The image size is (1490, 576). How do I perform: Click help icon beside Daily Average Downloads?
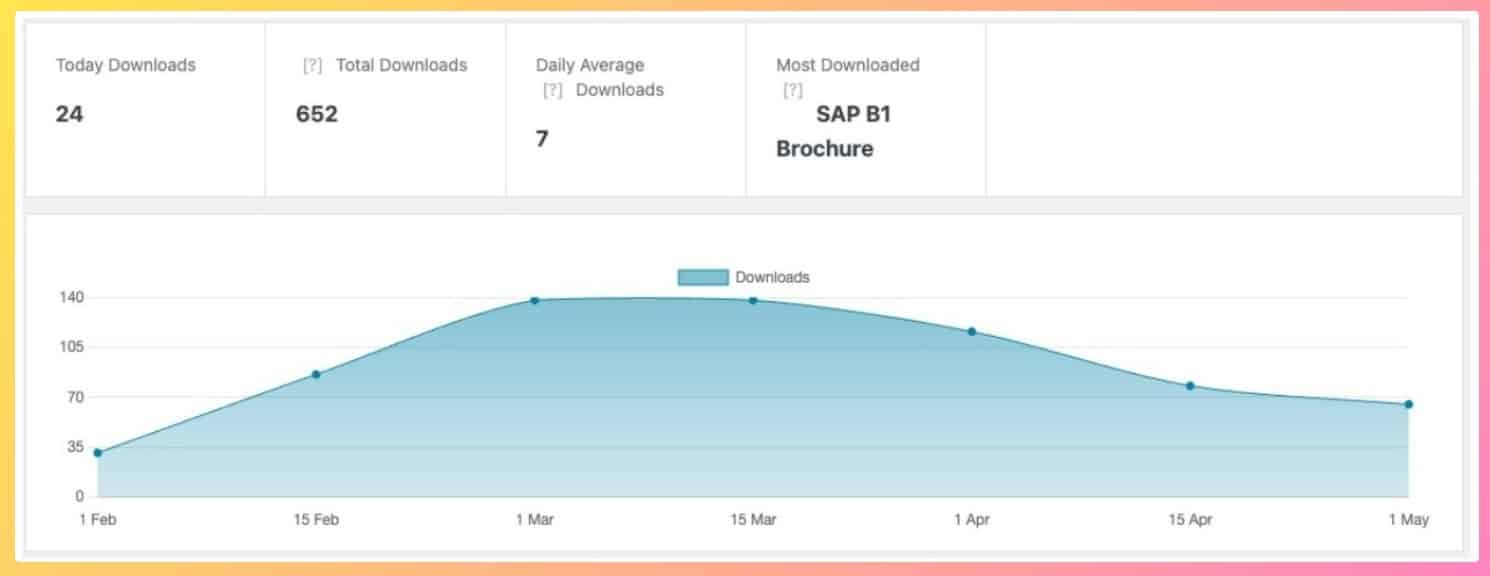tap(552, 91)
